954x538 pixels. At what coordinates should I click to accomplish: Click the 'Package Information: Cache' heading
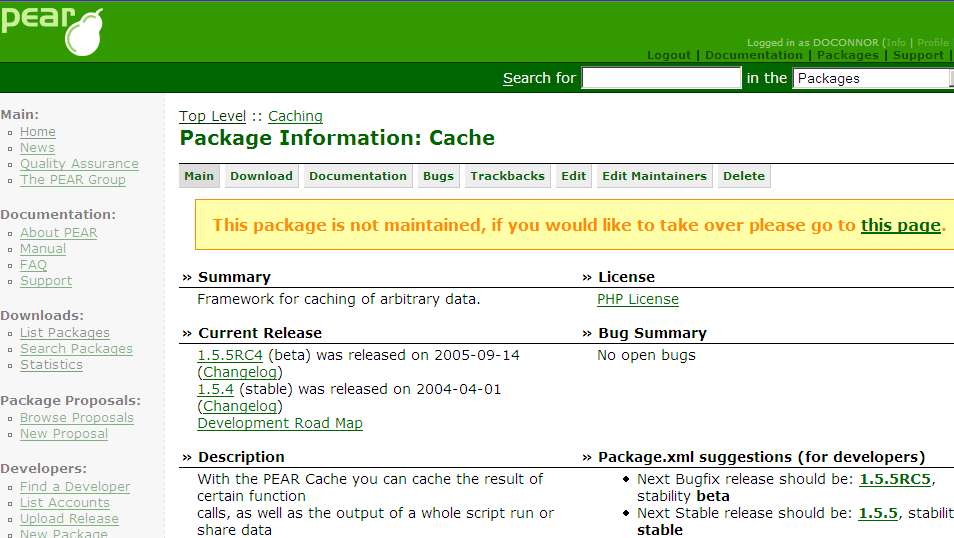338,138
